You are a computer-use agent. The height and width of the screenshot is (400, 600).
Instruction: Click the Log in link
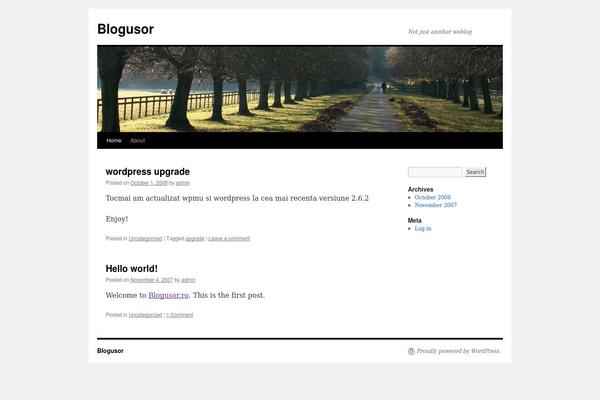point(423,229)
